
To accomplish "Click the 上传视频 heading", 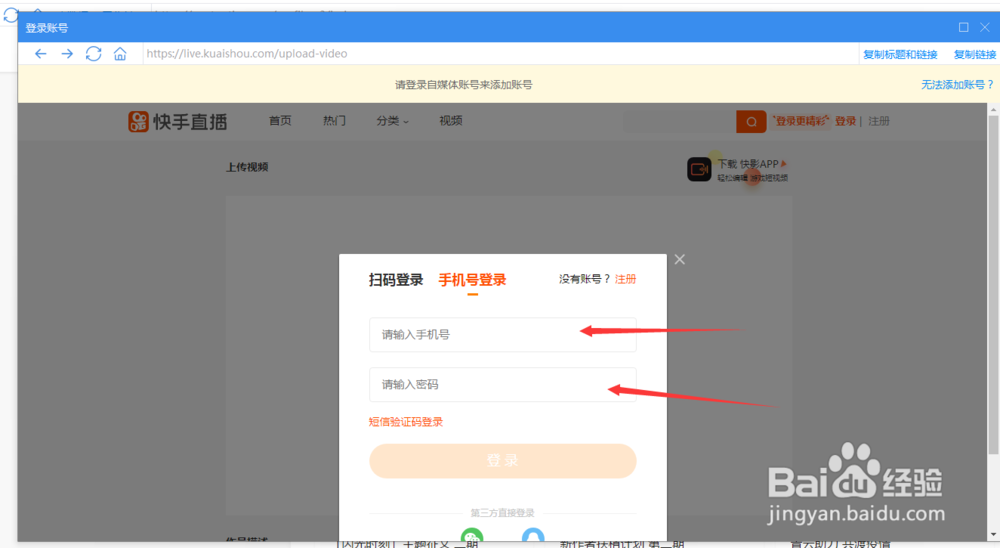I will [x=247, y=167].
